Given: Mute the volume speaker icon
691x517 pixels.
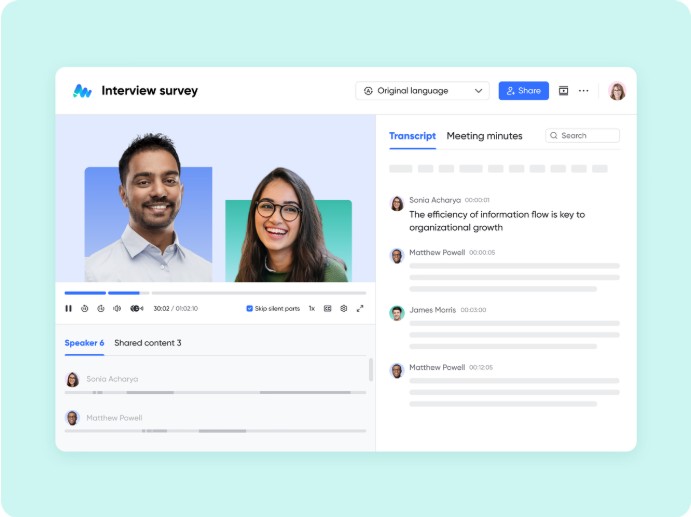Looking at the screenshot, I should click(117, 309).
